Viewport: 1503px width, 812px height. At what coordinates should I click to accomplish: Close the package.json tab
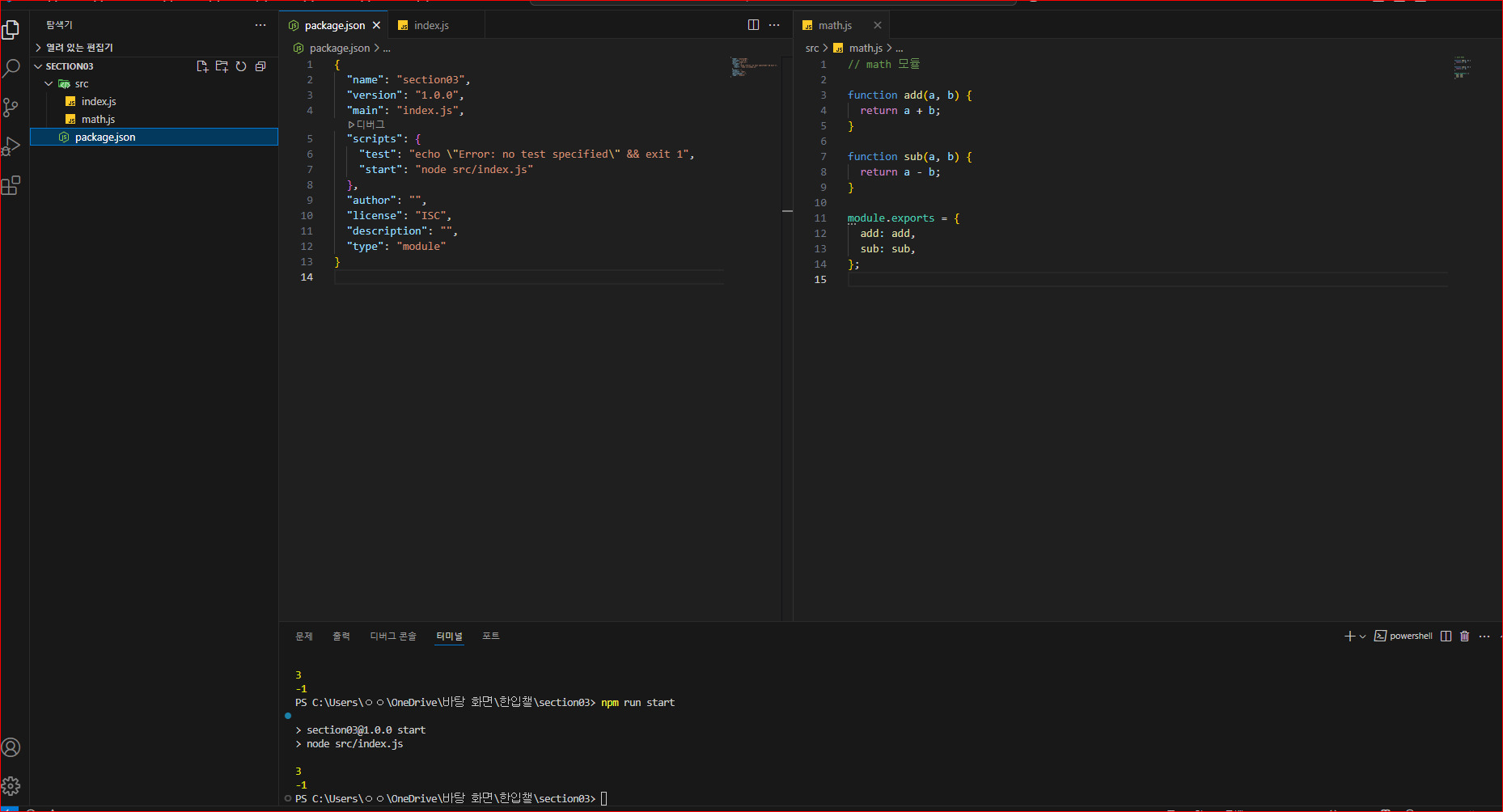pos(376,25)
